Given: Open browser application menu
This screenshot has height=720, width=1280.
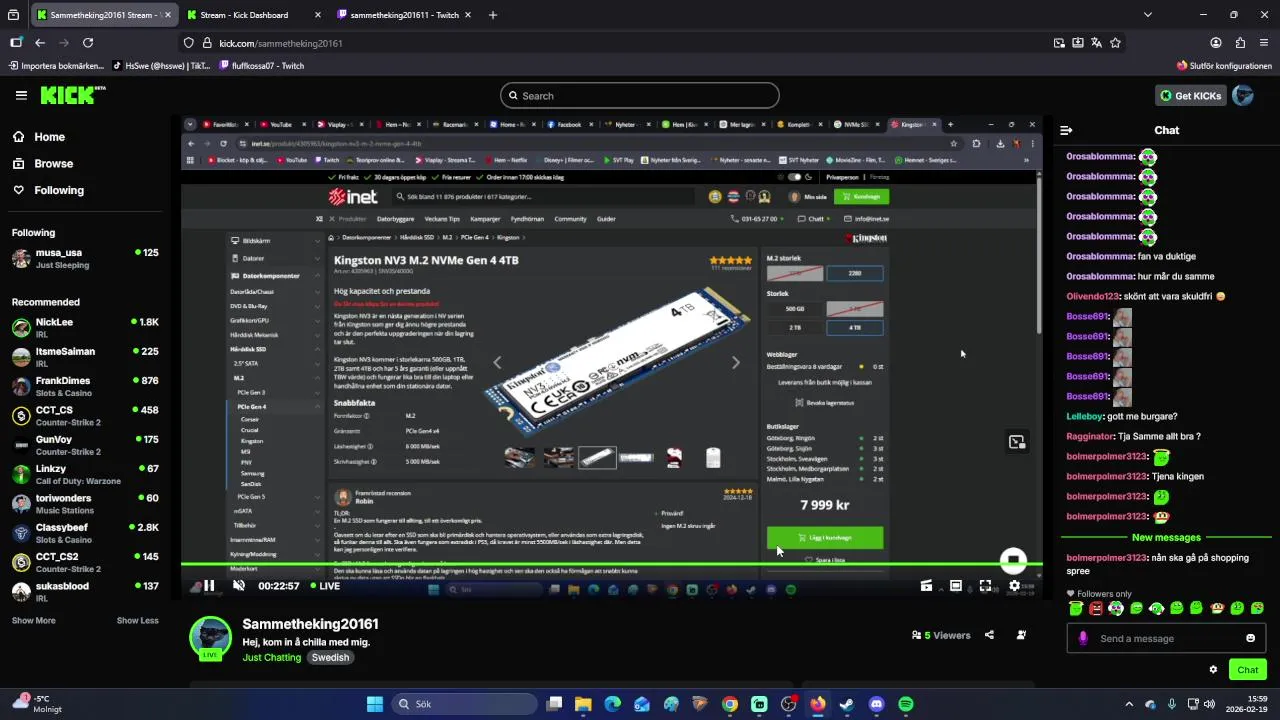Looking at the screenshot, I should coord(1264,43).
